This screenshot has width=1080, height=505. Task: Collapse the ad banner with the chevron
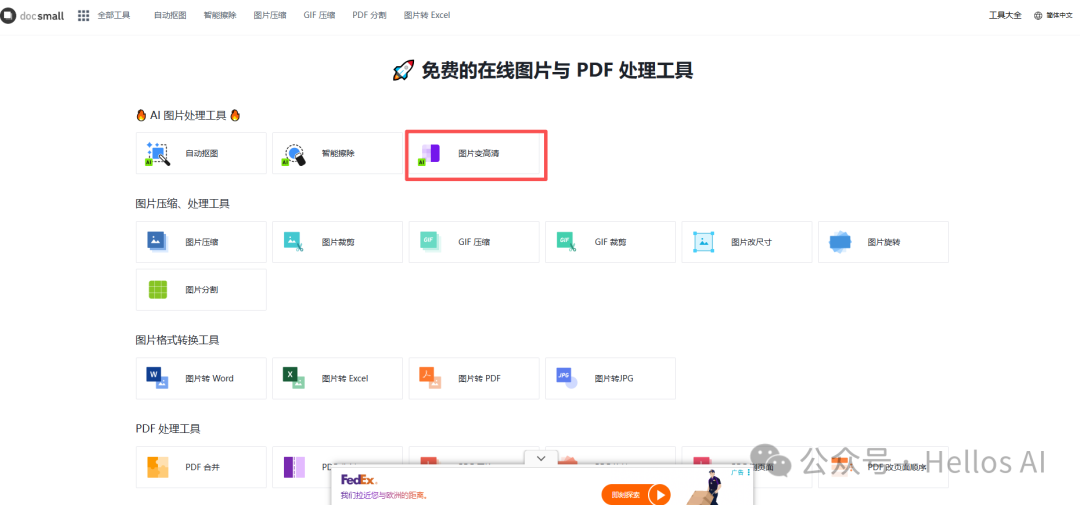coord(541,458)
